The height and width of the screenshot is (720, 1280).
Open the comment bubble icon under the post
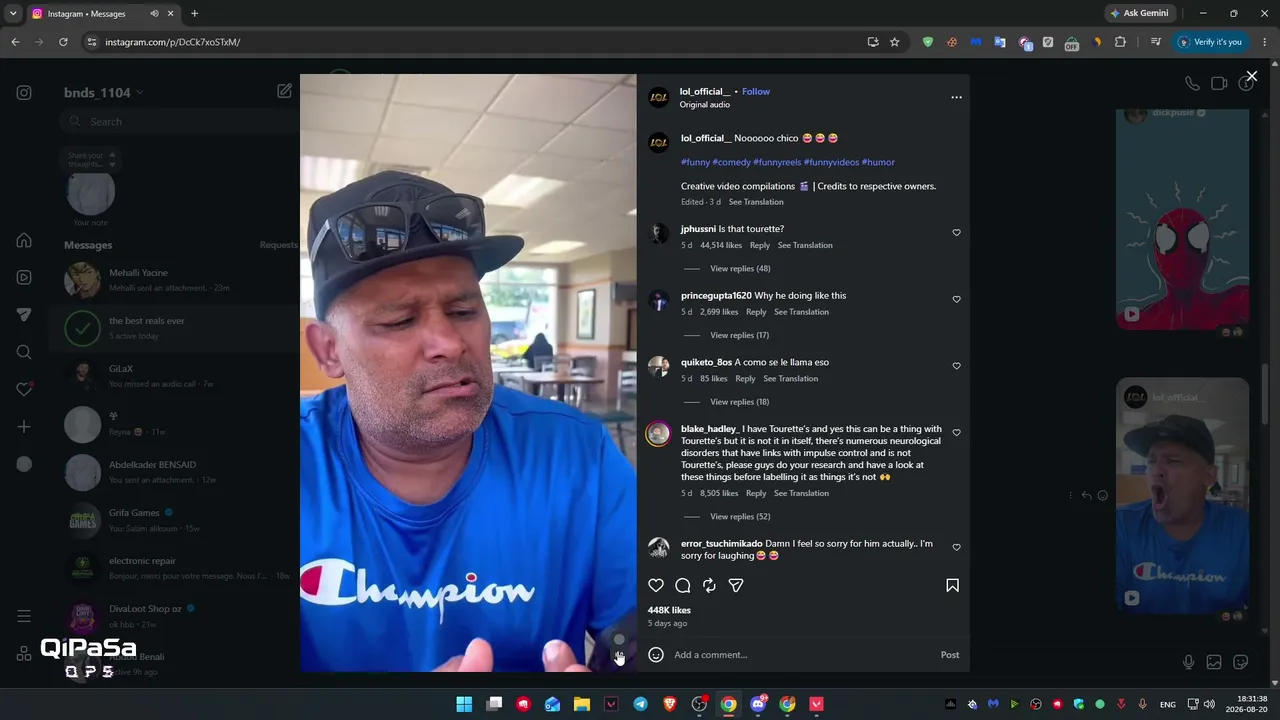pyautogui.click(x=683, y=585)
